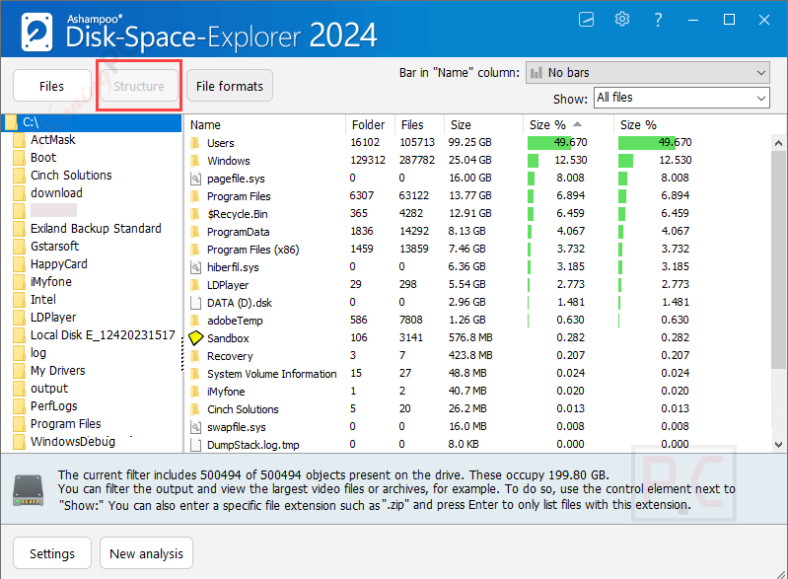Viewport: 788px width, 579px height.
Task: Click the output folder icon in tree
Action: [19, 389]
